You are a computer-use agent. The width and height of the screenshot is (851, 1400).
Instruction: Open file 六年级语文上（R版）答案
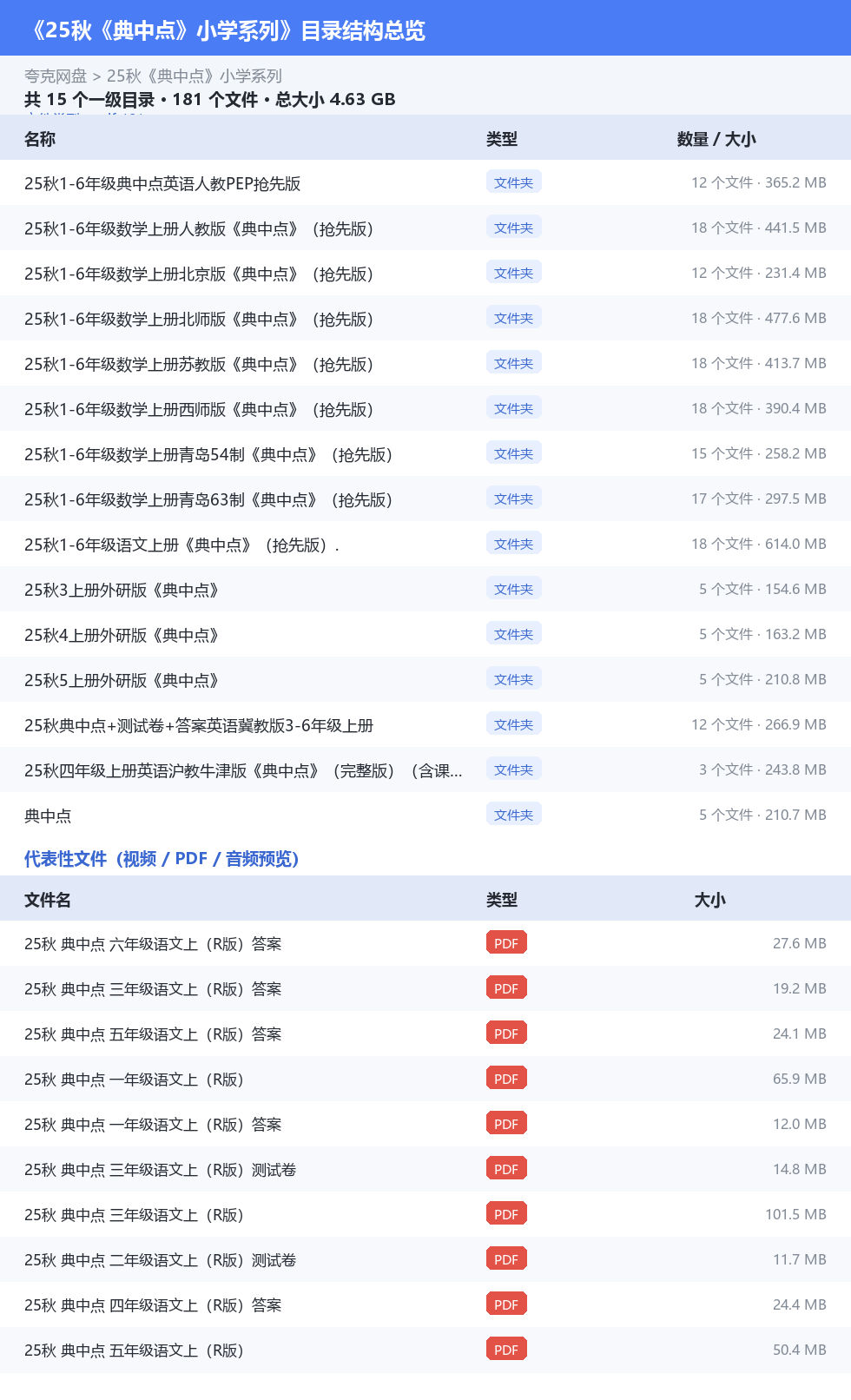click(x=153, y=944)
